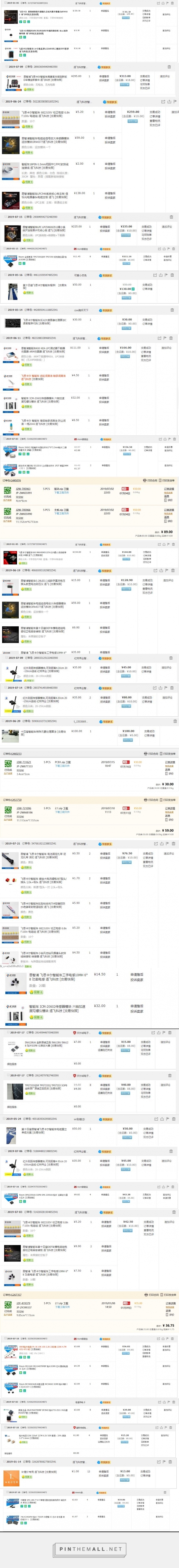Delete the 2019-06-29 order using its trash icon
The image size is (179, 1568).
[x=175, y=721]
